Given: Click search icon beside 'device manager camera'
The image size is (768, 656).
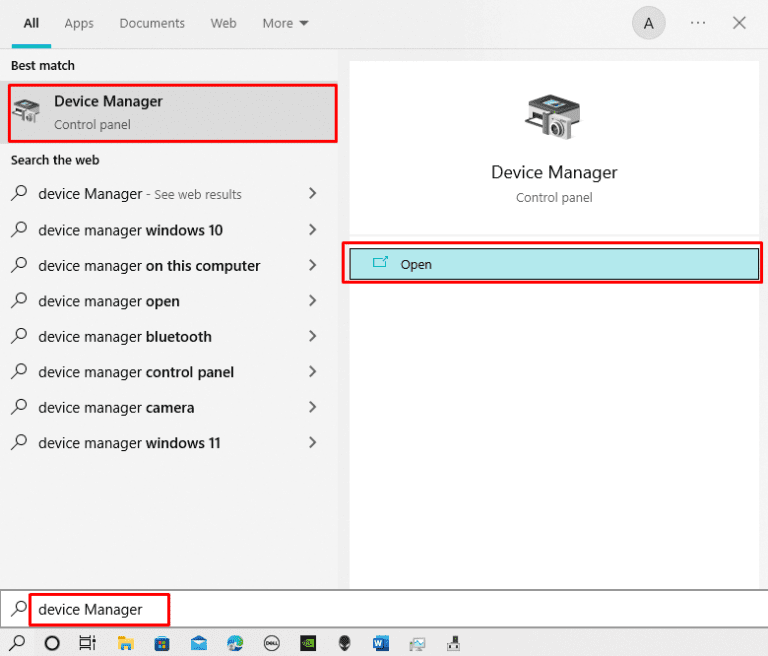Looking at the screenshot, I should [x=19, y=407].
